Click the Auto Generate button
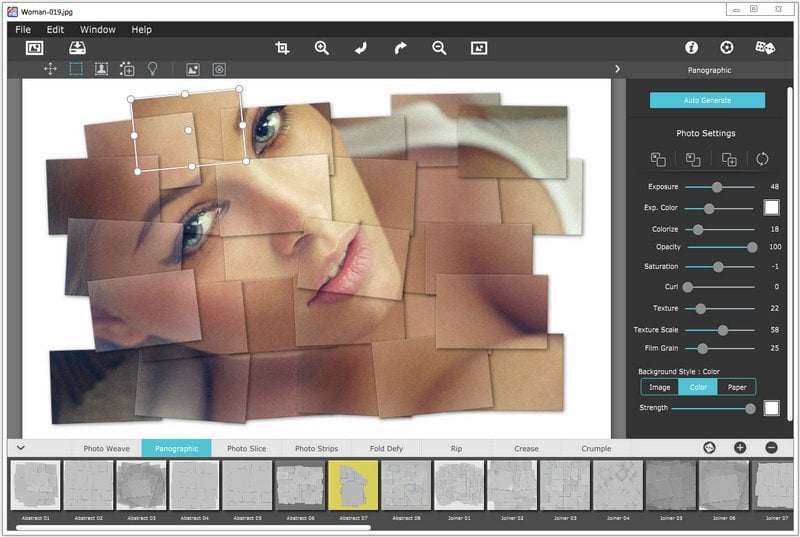800x537 pixels. coord(707,100)
